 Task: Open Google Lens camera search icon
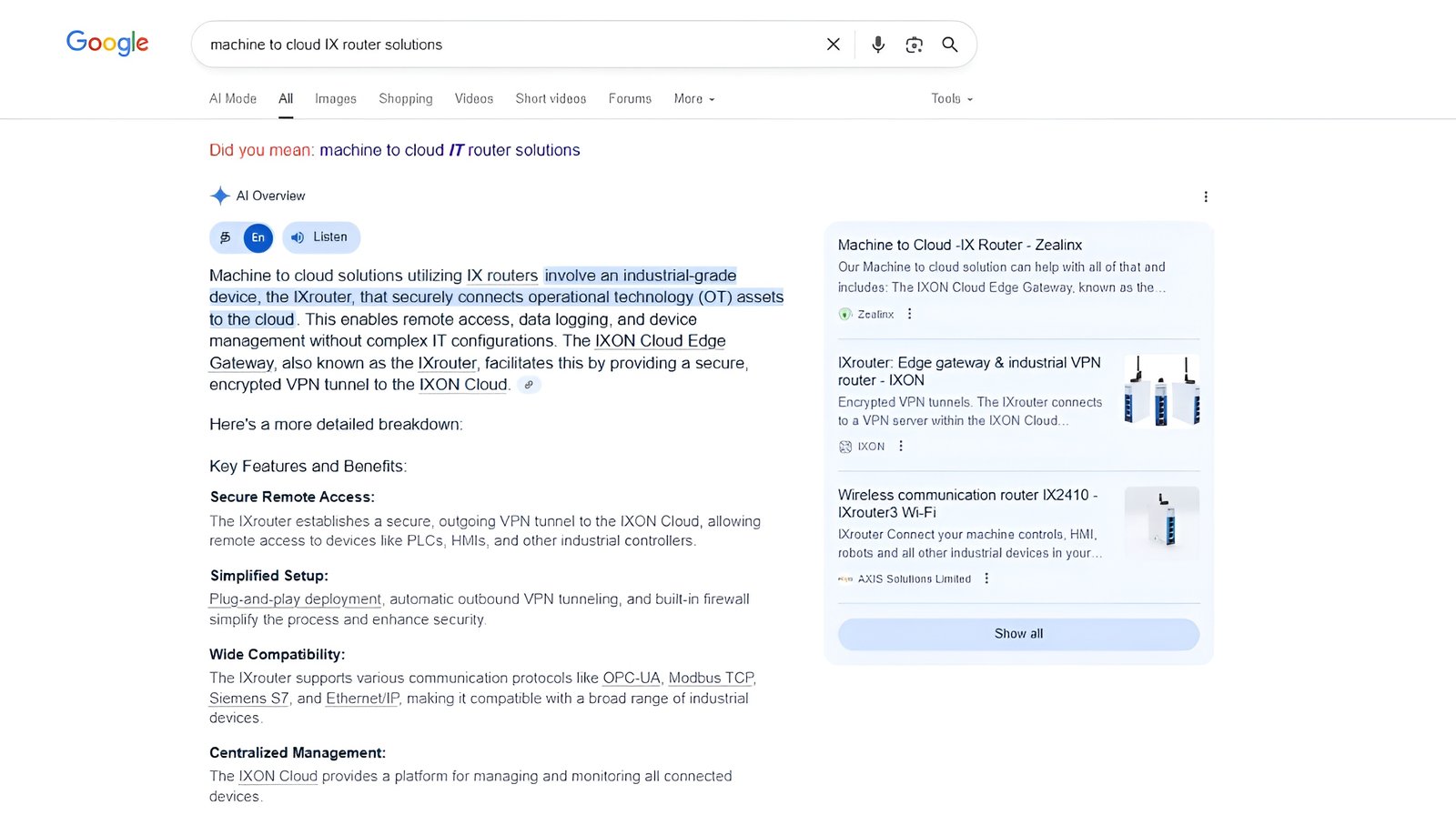pyautogui.click(x=915, y=45)
